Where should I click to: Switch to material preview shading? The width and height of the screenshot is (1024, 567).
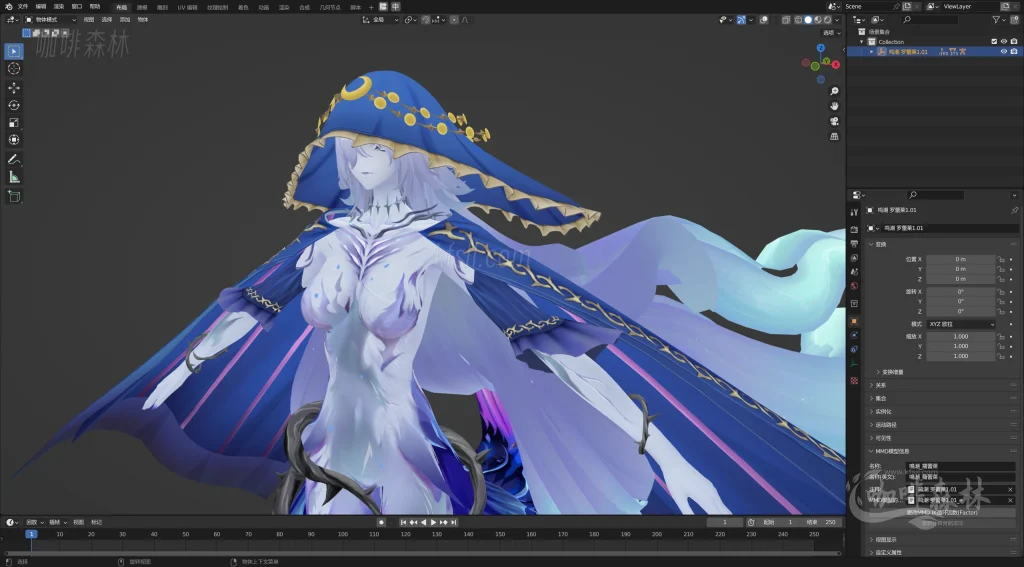pyautogui.click(x=818, y=20)
